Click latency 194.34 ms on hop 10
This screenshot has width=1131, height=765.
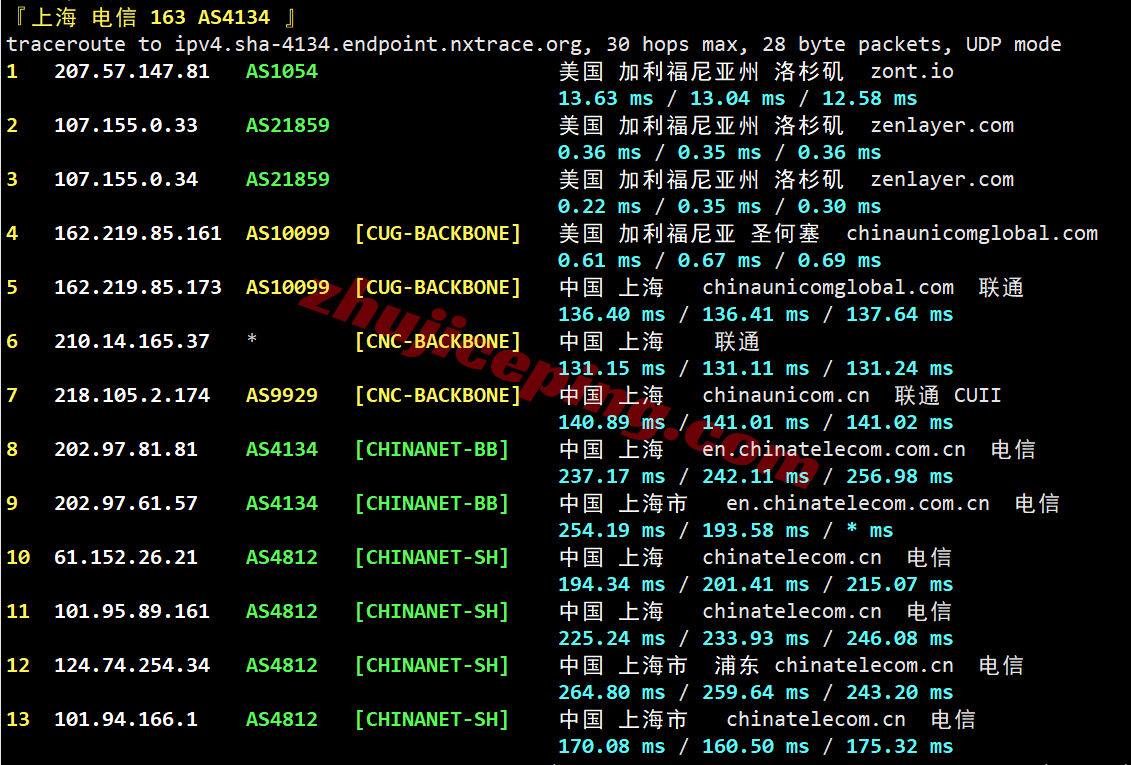(612, 585)
